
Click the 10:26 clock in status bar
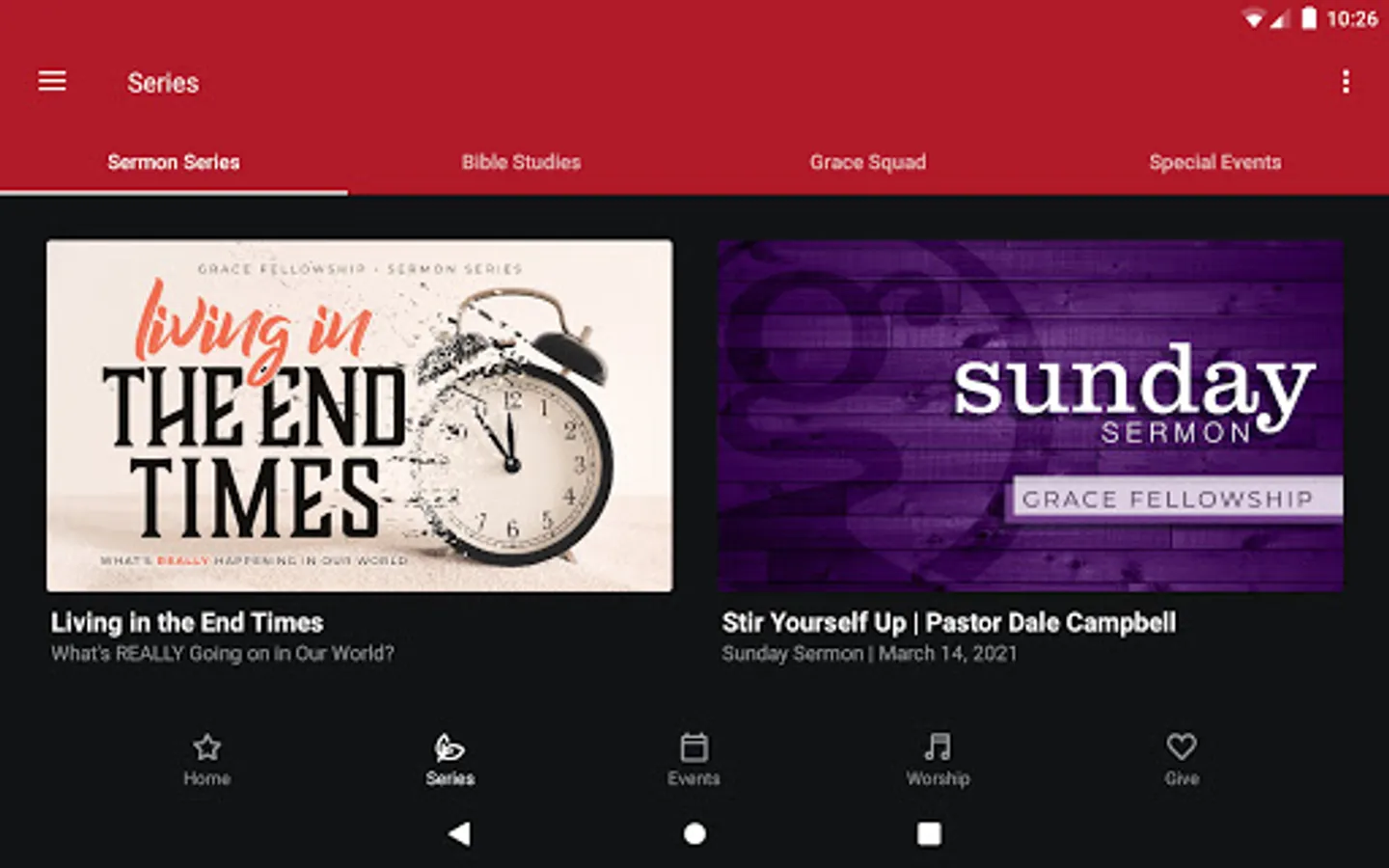coord(1352,19)
